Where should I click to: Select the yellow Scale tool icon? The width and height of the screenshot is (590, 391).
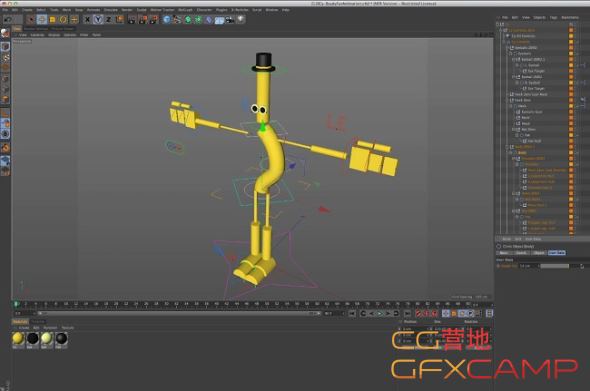point(53,19)
